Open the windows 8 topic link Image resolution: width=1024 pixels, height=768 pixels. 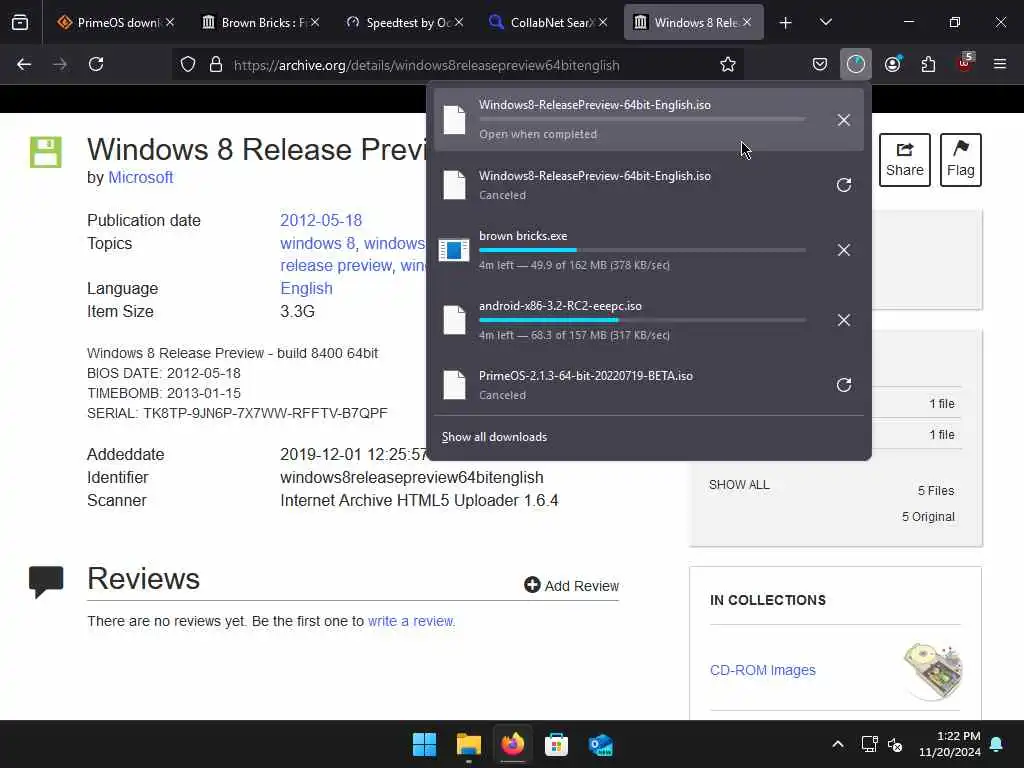pos(318,244)
